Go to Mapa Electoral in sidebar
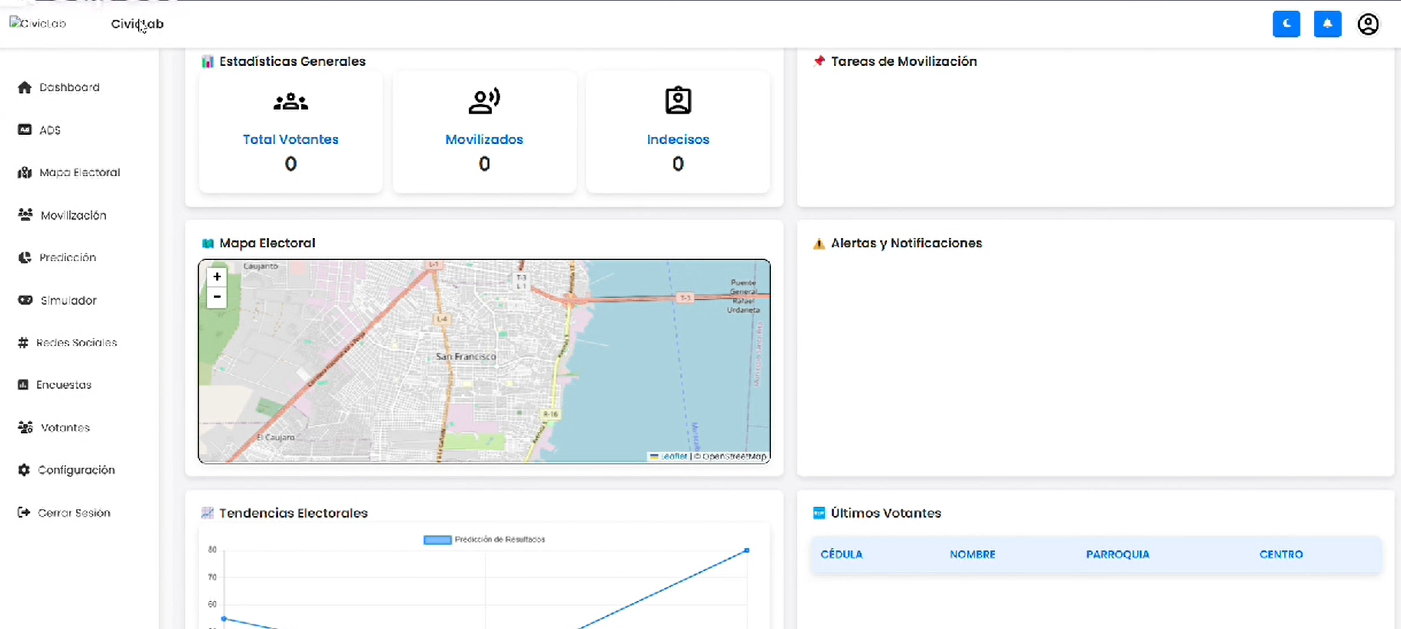Image resolution: width=1401 pixels, height=629 pixels. click(80, 173)
